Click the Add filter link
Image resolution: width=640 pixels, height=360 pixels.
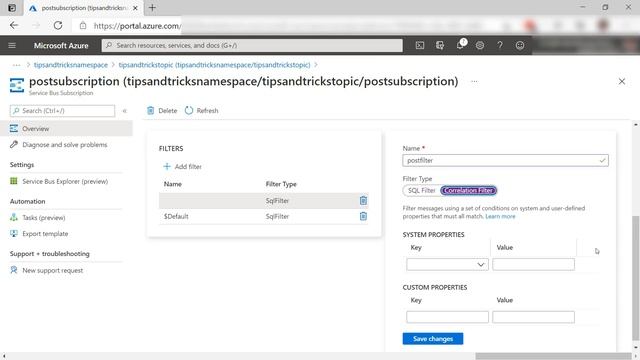tap(188, 167)
